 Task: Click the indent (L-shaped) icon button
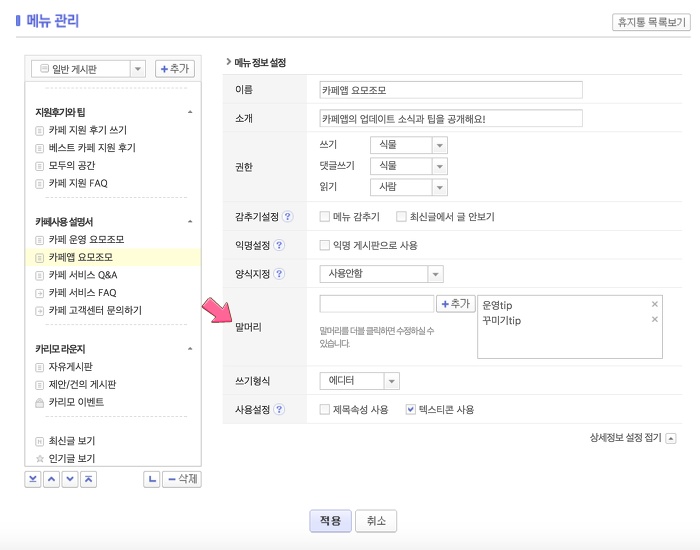pos(152,479)
